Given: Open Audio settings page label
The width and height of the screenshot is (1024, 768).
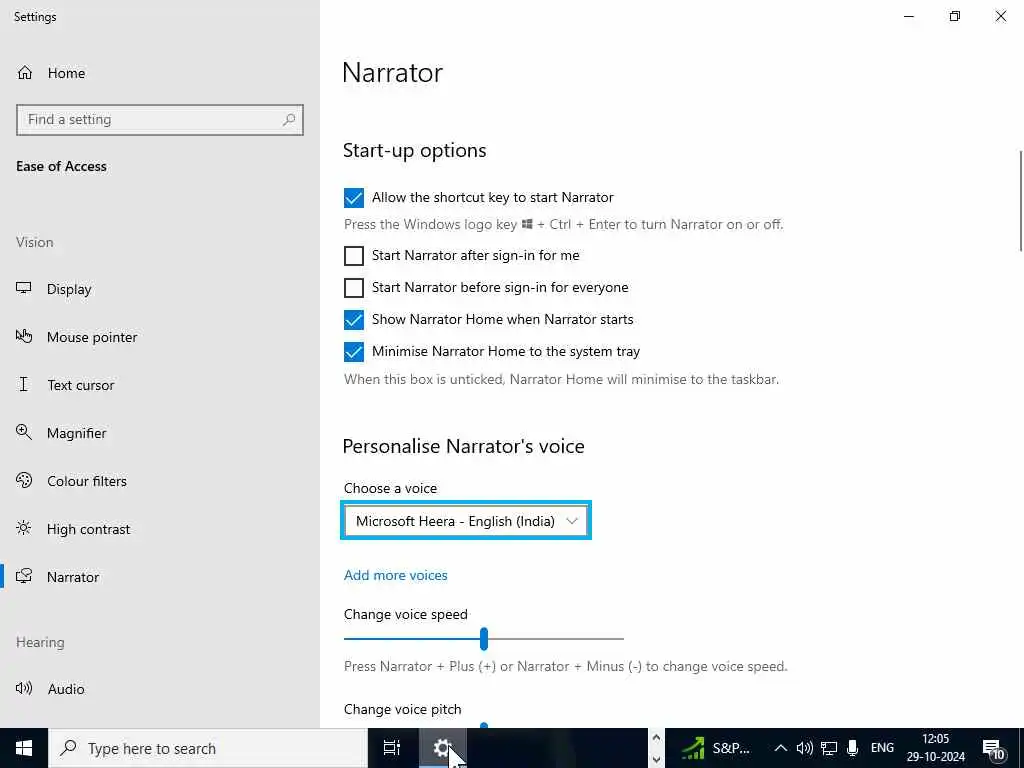Looking at the screenshot, I should [66, 688].
